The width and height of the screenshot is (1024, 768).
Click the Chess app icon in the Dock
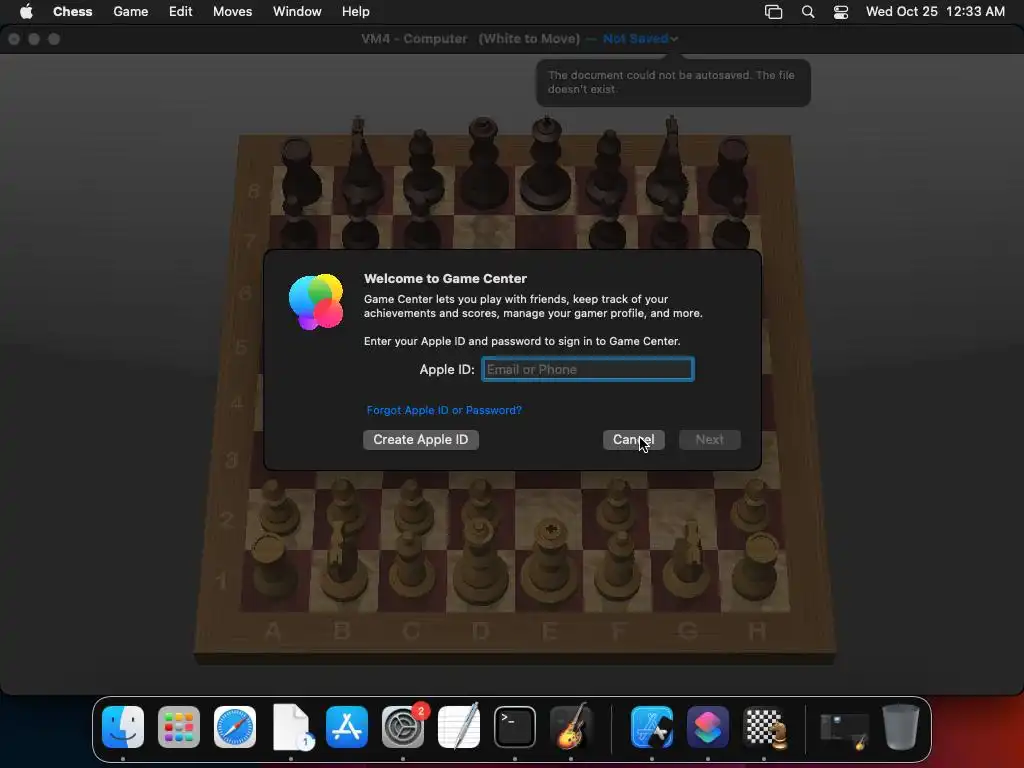pyautogui.click(x=764, y=727)
